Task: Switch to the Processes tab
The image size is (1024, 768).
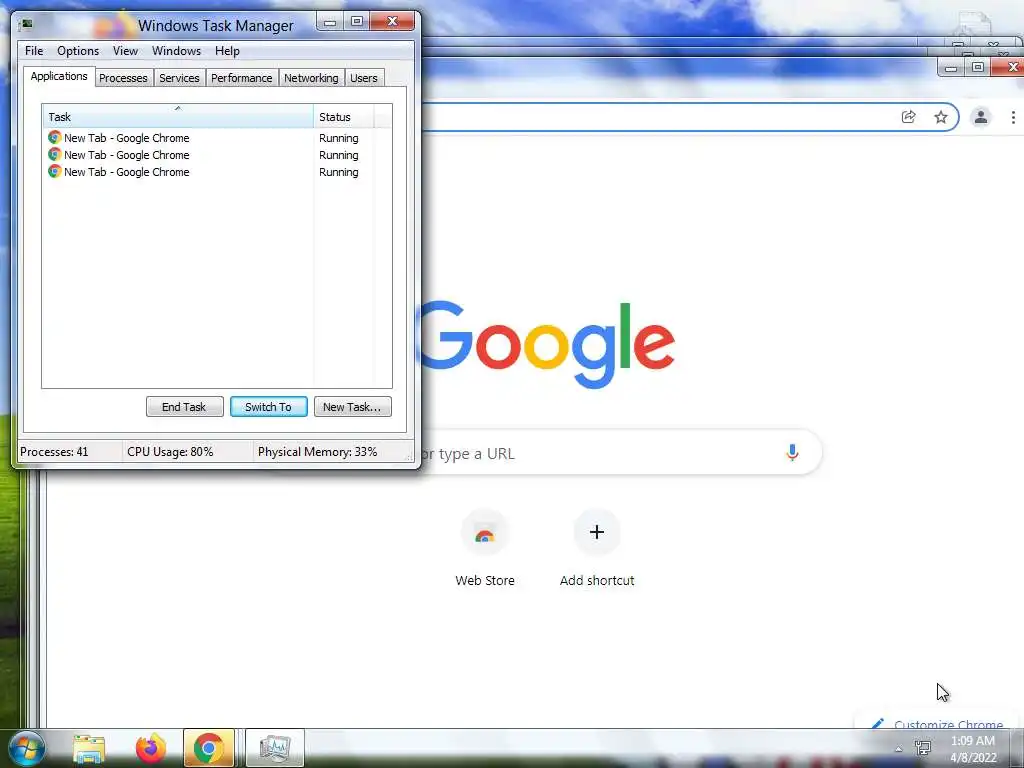Action: [x=123, y=78]
